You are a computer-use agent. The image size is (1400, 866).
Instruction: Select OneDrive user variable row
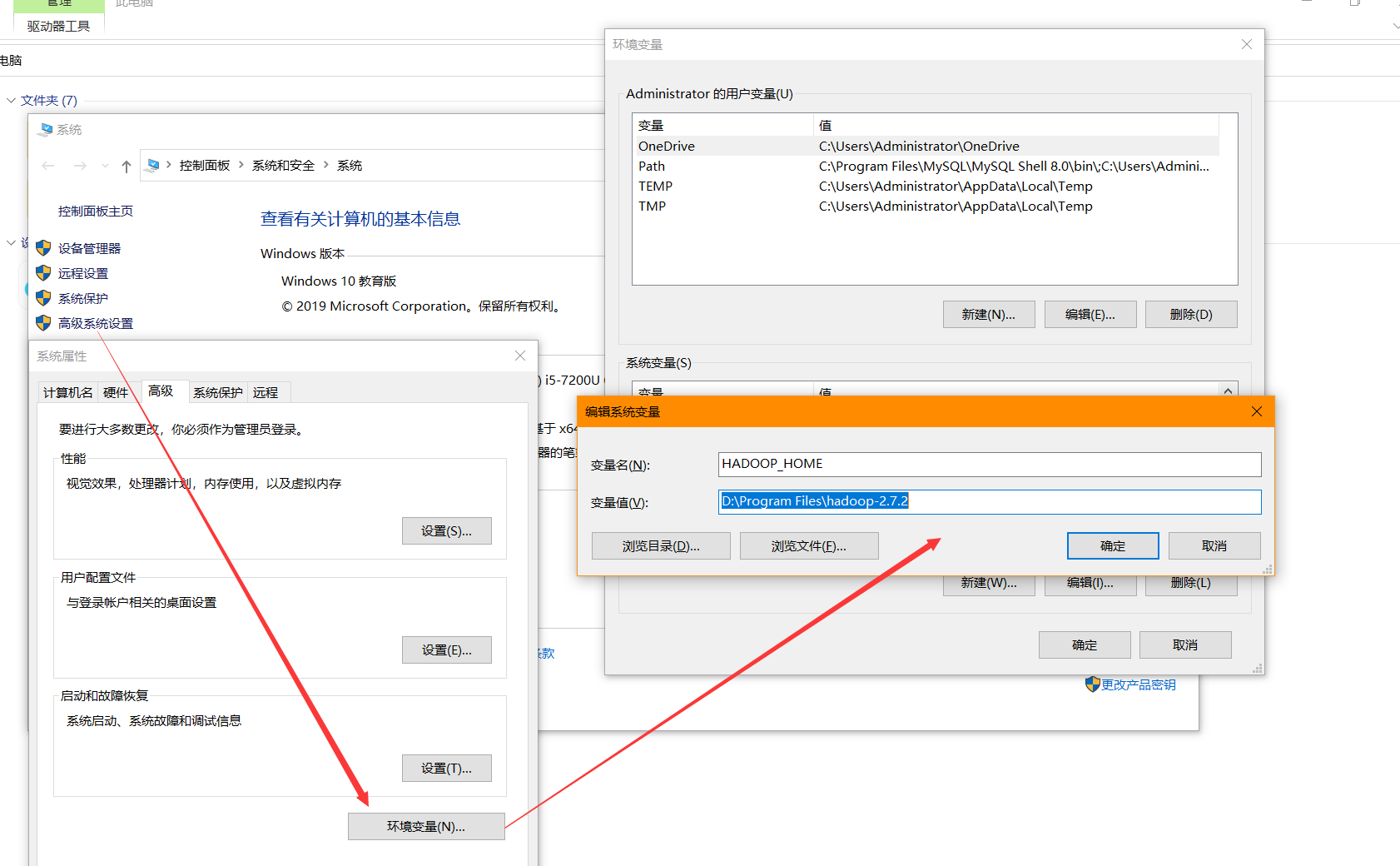point(926,147)
